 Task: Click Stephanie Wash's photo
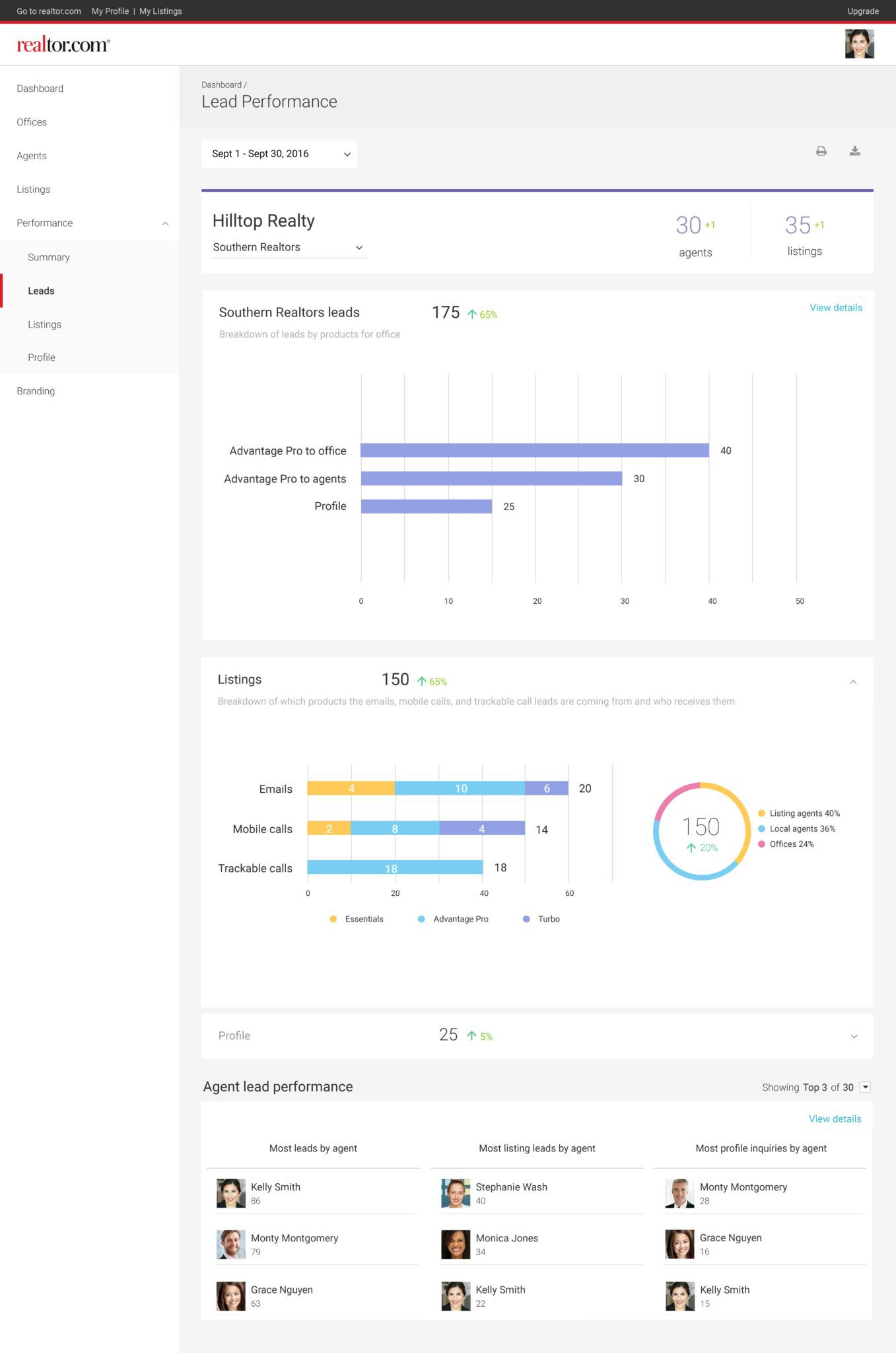pyautogui.click(x=456, y=1193)
